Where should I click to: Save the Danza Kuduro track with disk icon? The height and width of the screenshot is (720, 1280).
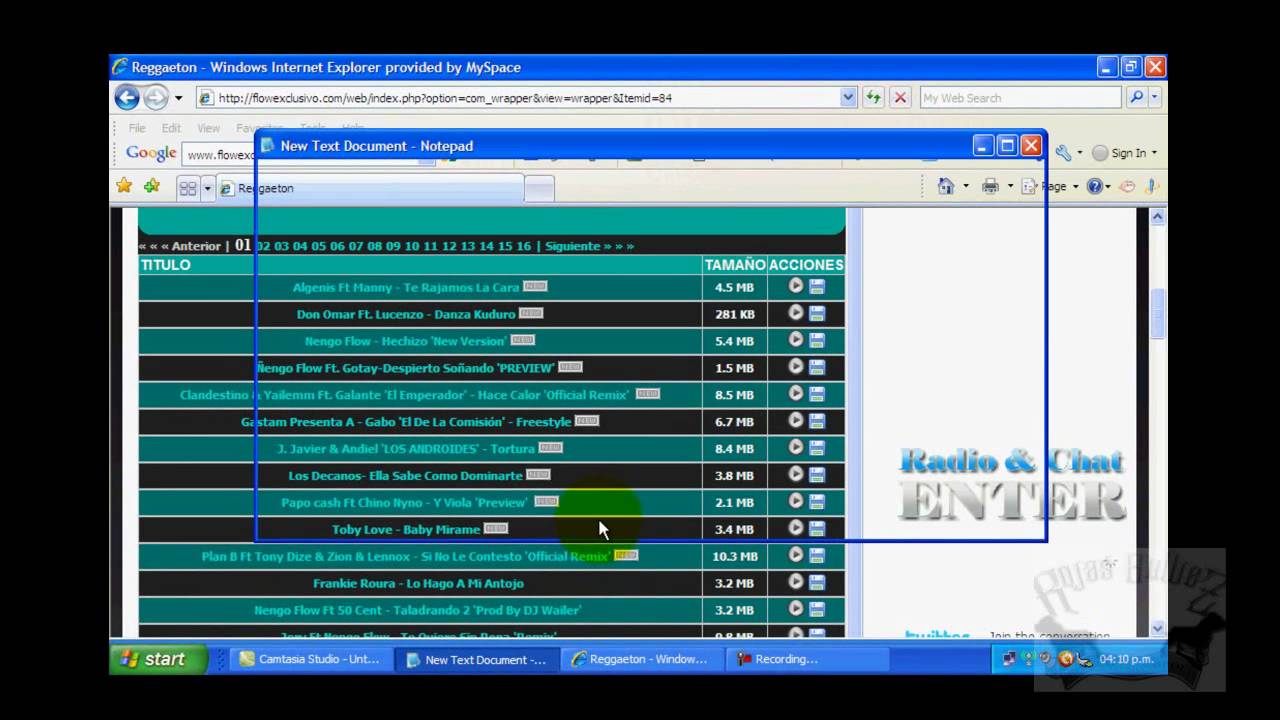pos(817,314)
